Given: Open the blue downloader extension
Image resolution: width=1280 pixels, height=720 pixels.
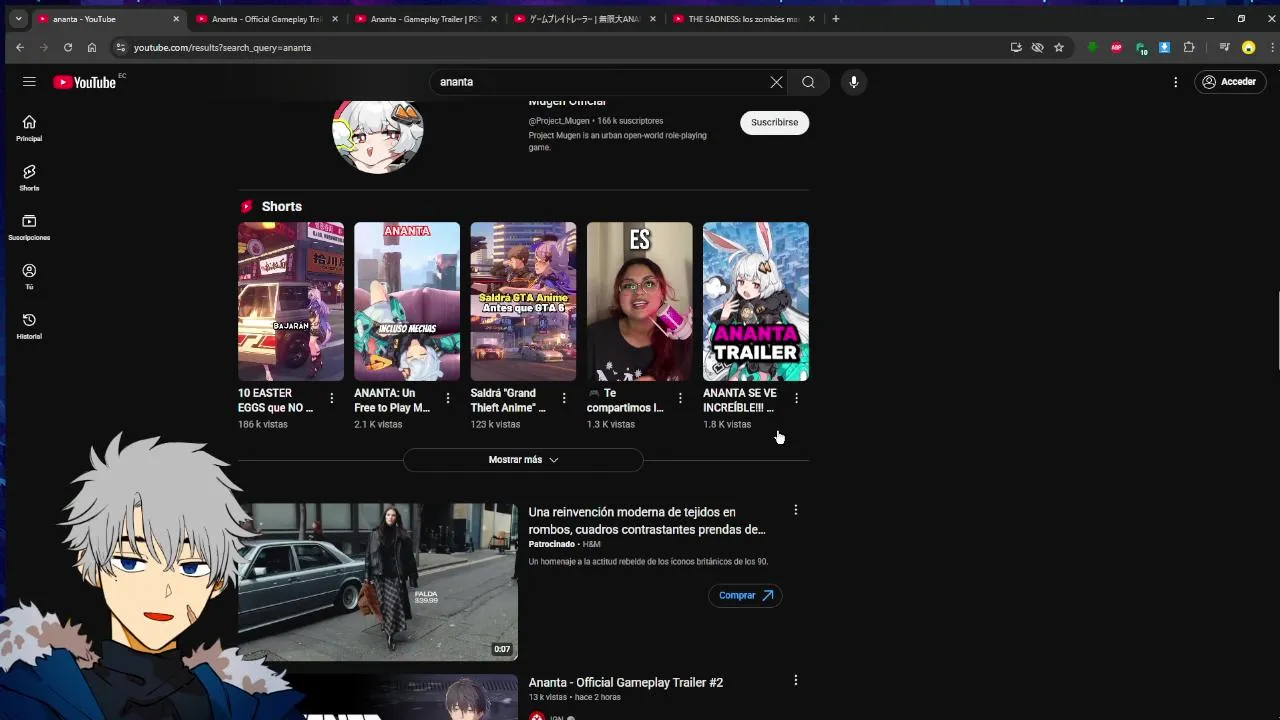Looking at the screenshot, I should (1165, 47).
